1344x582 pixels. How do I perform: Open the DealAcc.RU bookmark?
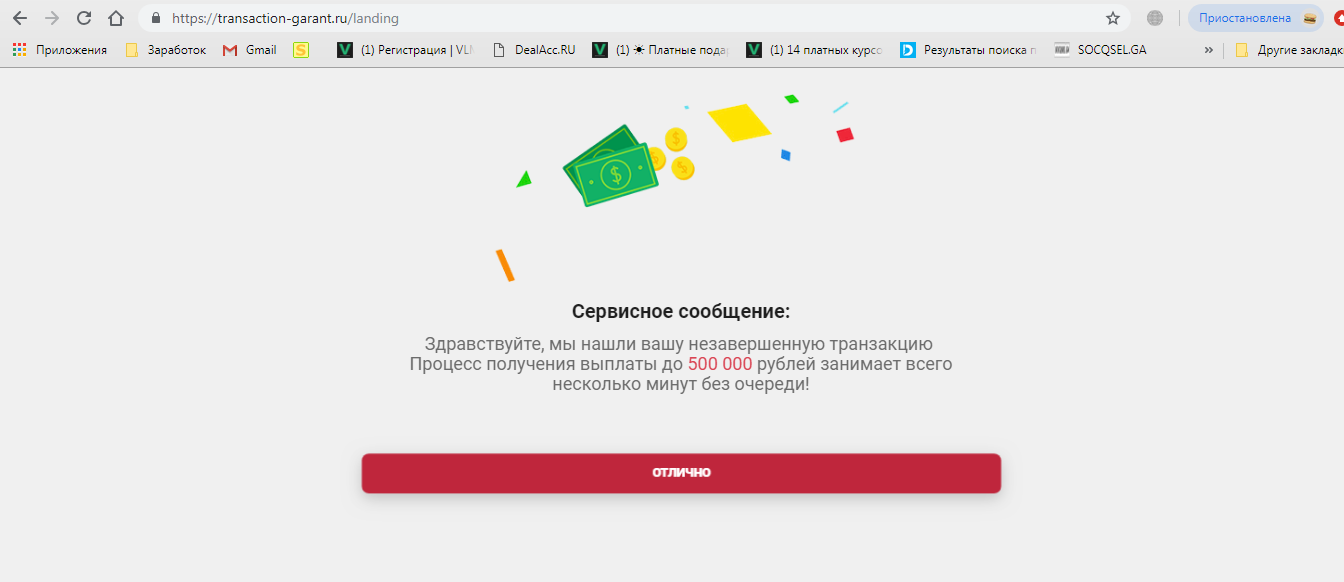coord(534,50)
